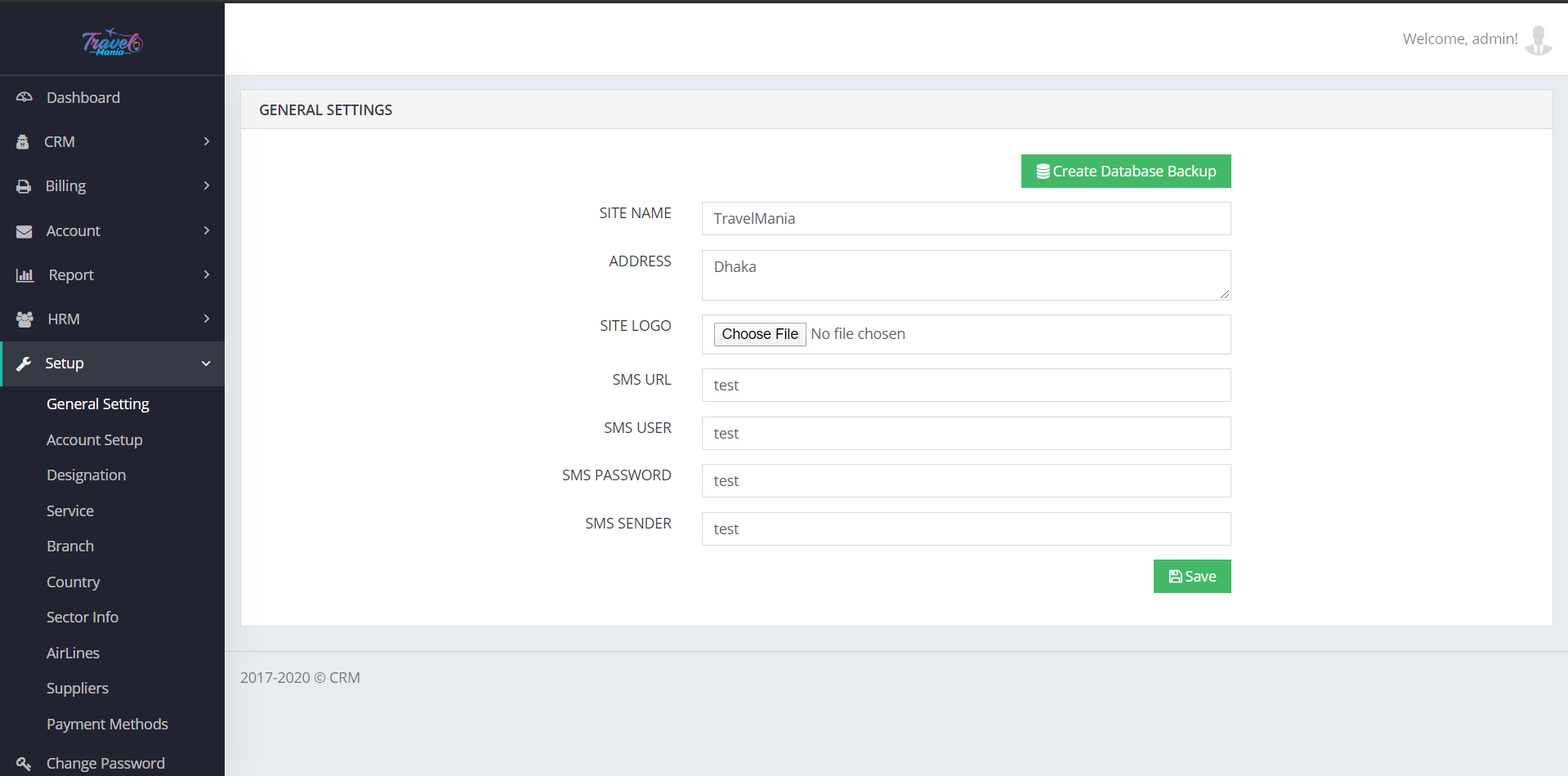Expand the Report submenu arrow
The width and height of the screenshot is (1568, 776).
coord(207,274)
